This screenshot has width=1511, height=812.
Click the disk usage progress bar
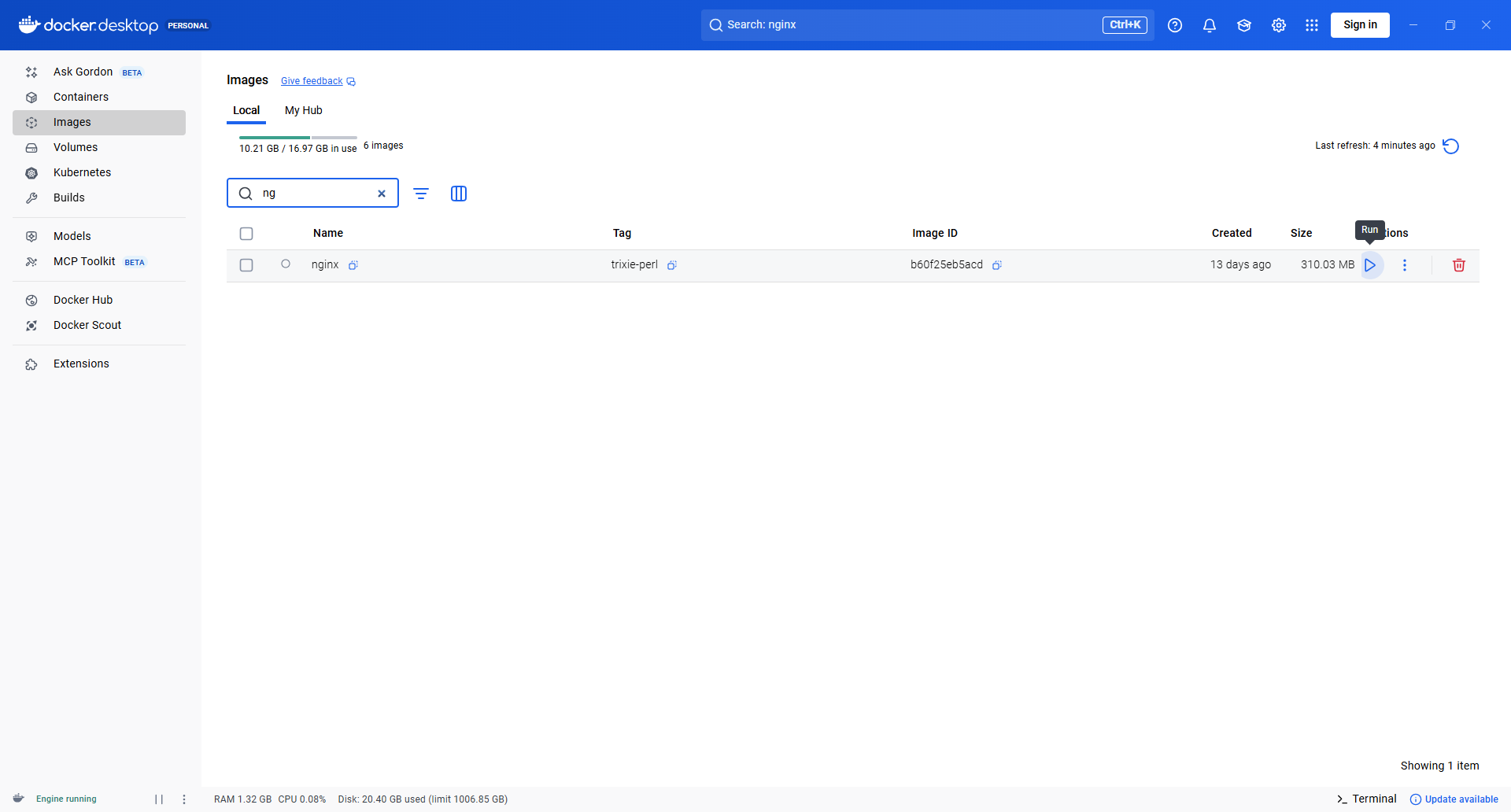point(298,138)
